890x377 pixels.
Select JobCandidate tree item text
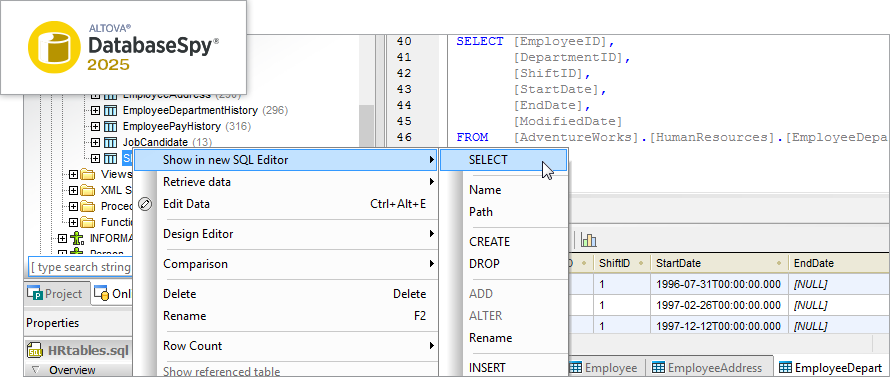click(155, 142)
